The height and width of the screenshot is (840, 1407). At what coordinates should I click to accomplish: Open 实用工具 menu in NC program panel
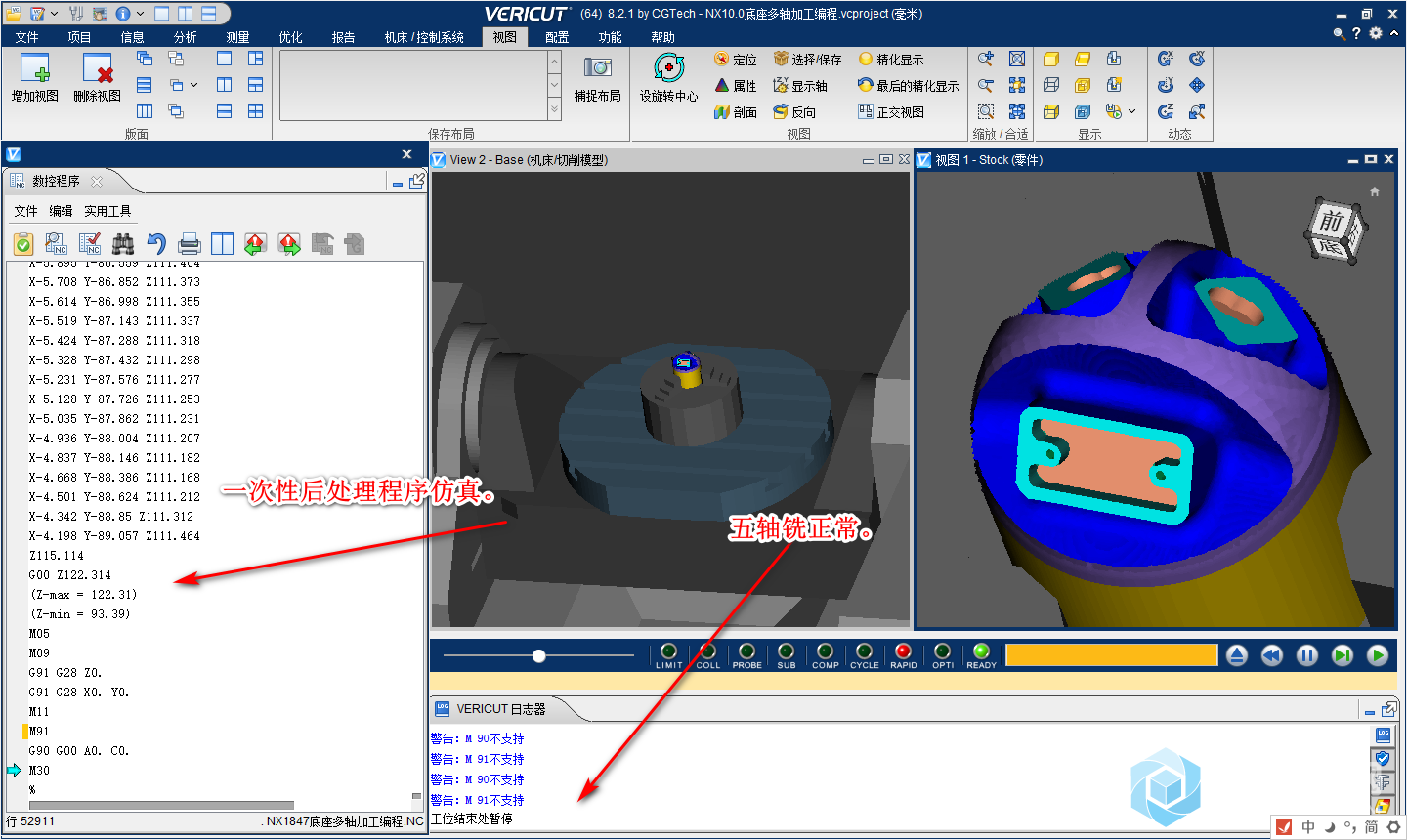(107, 211)
